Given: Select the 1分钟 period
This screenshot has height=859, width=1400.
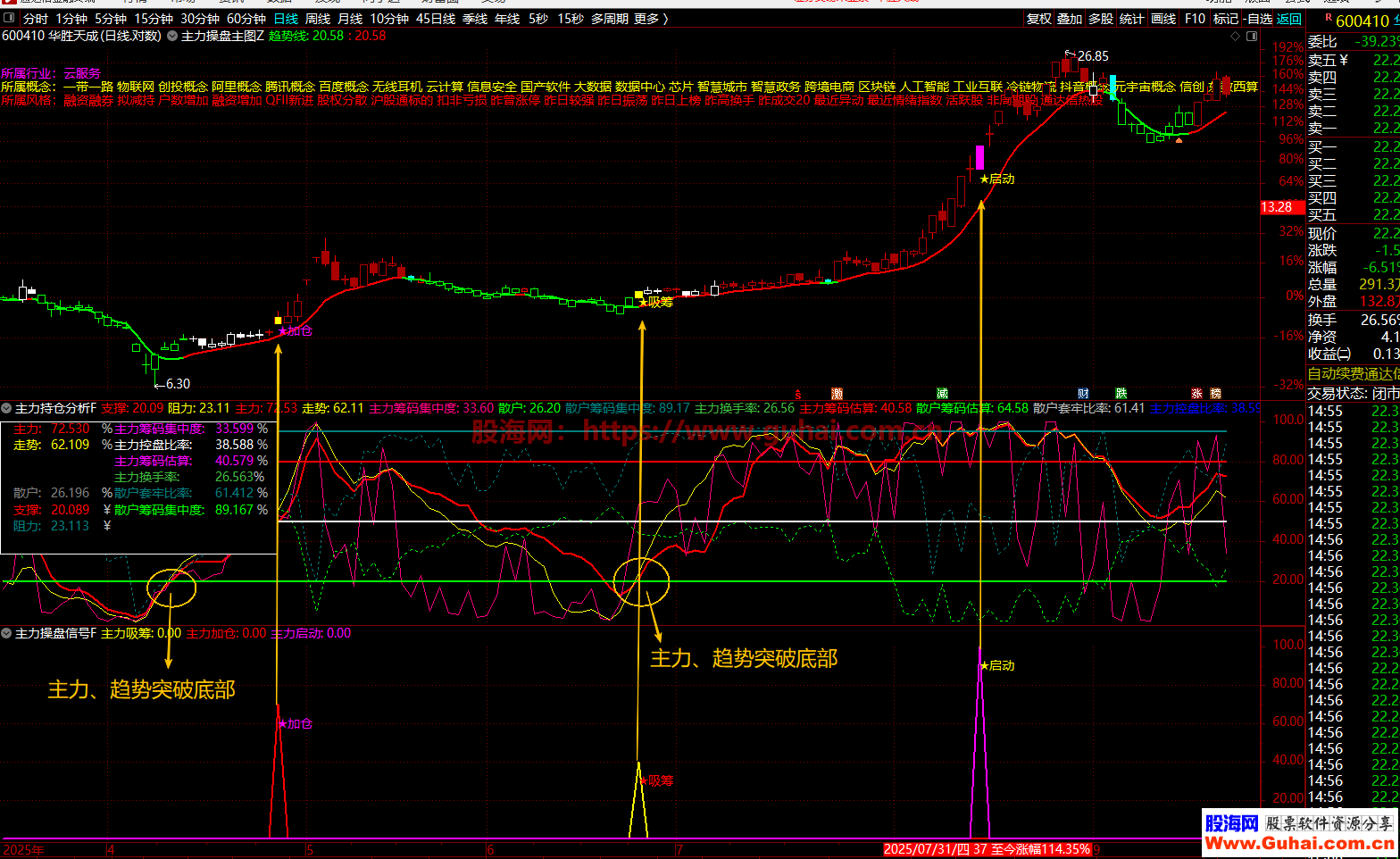Looking at the screenshot, I should (71, 18).
